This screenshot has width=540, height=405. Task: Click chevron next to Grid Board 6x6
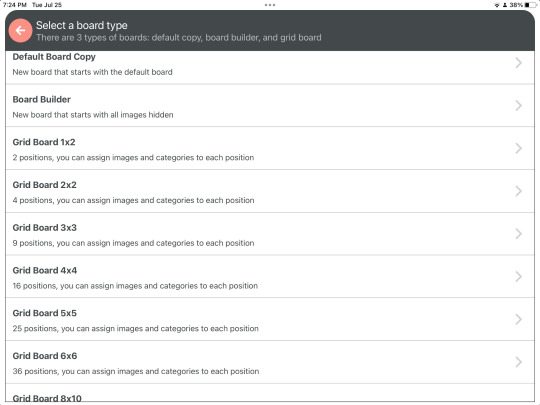[518, 362]
